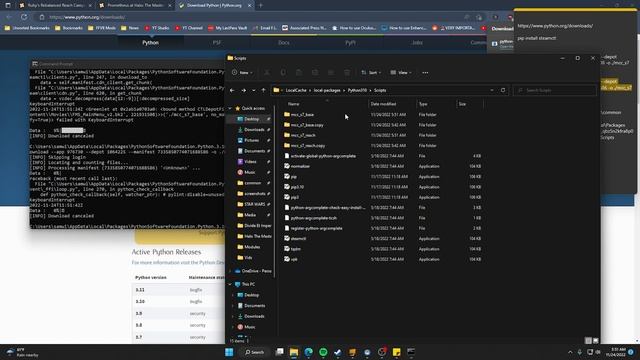Screen dimensions: 640x360
Task: Reload the python.org page
Action: pyautogui.click(x=24, y=17)
